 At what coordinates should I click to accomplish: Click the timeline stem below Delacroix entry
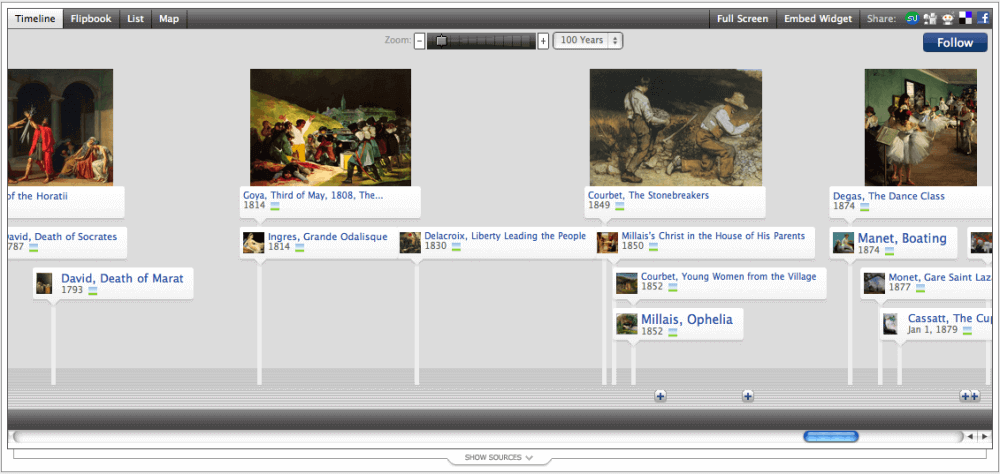click(x=416, y=324)
